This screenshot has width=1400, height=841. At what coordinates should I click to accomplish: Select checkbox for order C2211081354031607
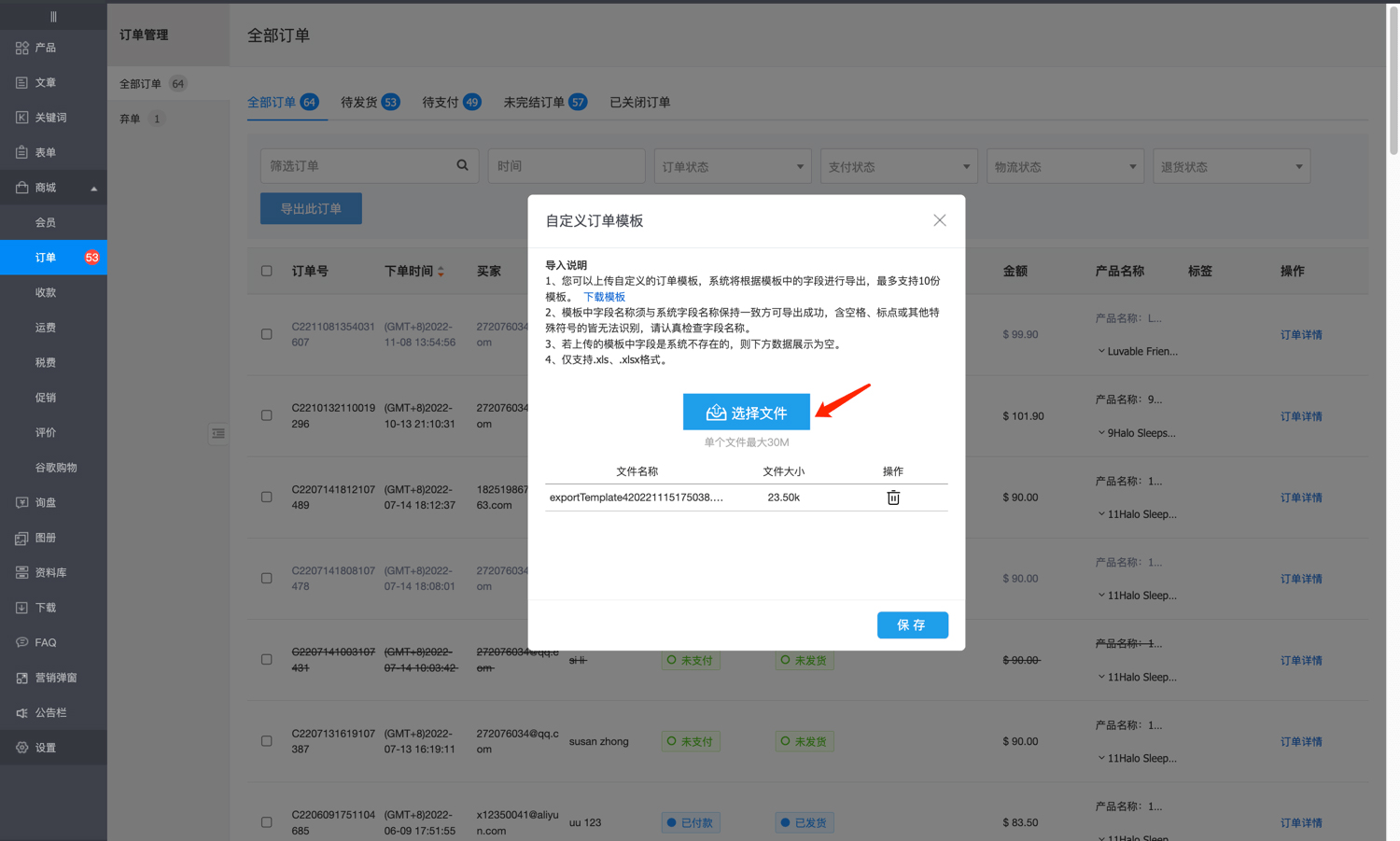point(267,334)
